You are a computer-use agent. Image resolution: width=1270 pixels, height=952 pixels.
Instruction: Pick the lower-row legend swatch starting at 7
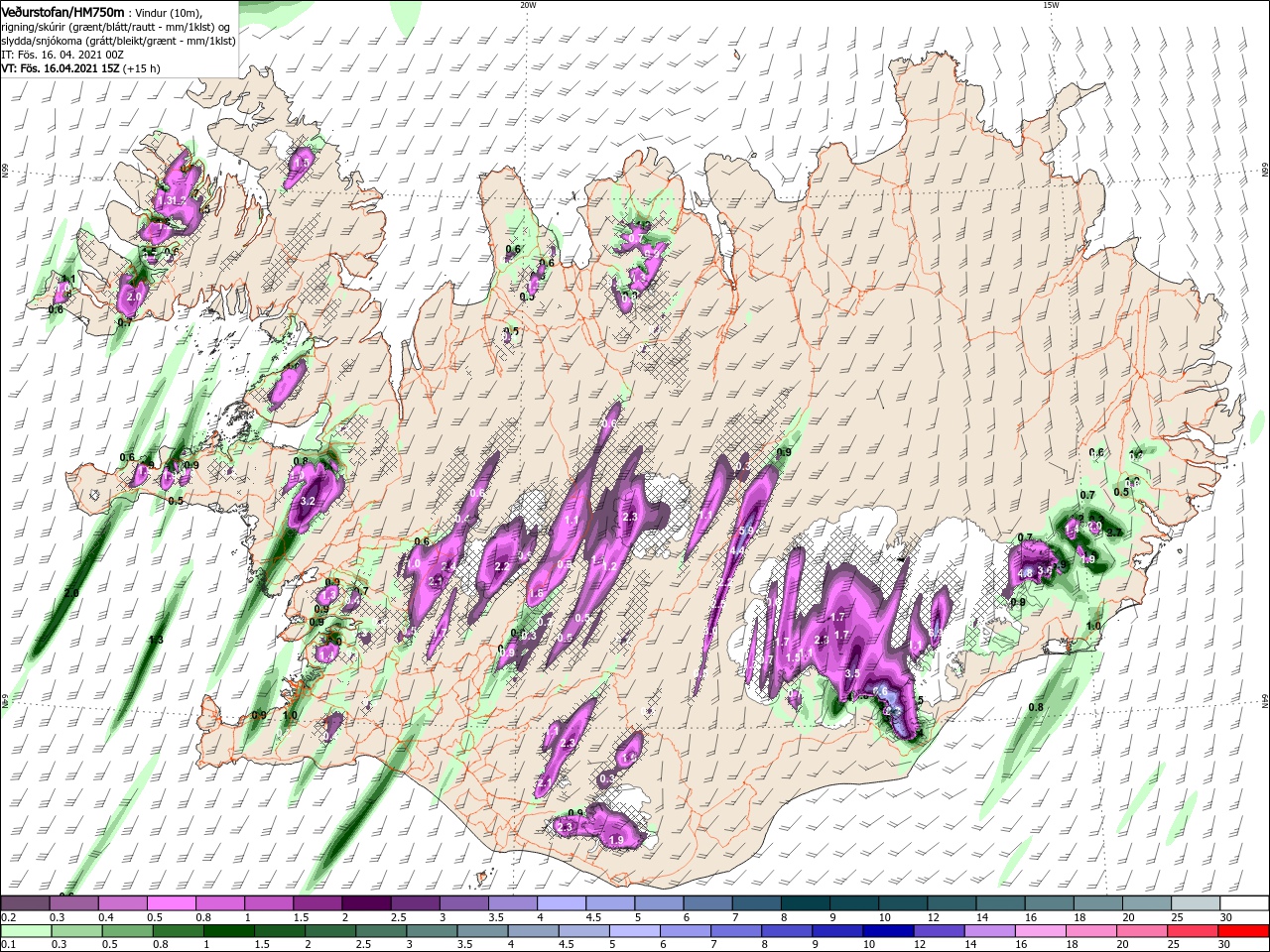click(x=735, y=931)
